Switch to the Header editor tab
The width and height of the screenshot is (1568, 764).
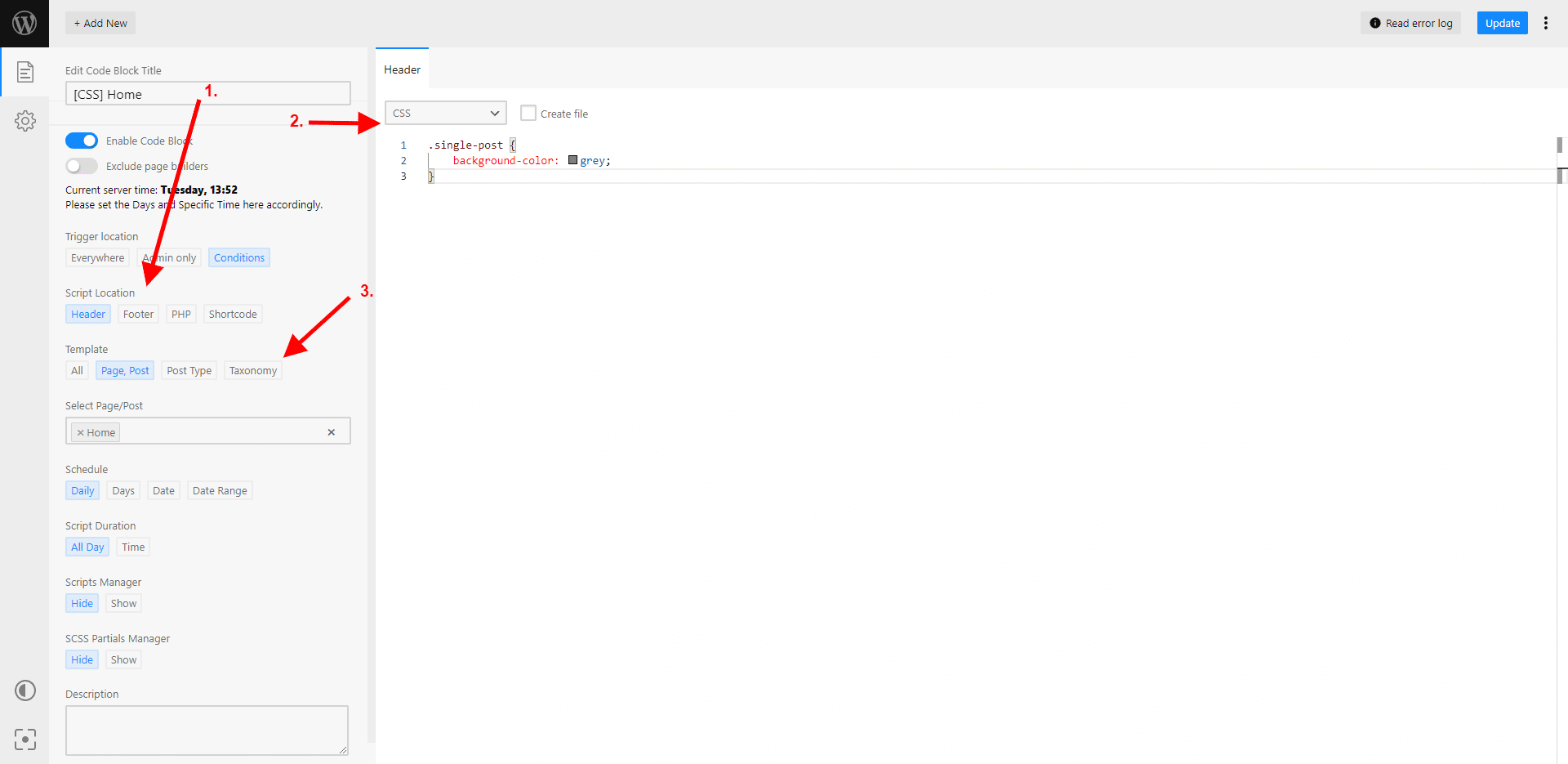402,69
